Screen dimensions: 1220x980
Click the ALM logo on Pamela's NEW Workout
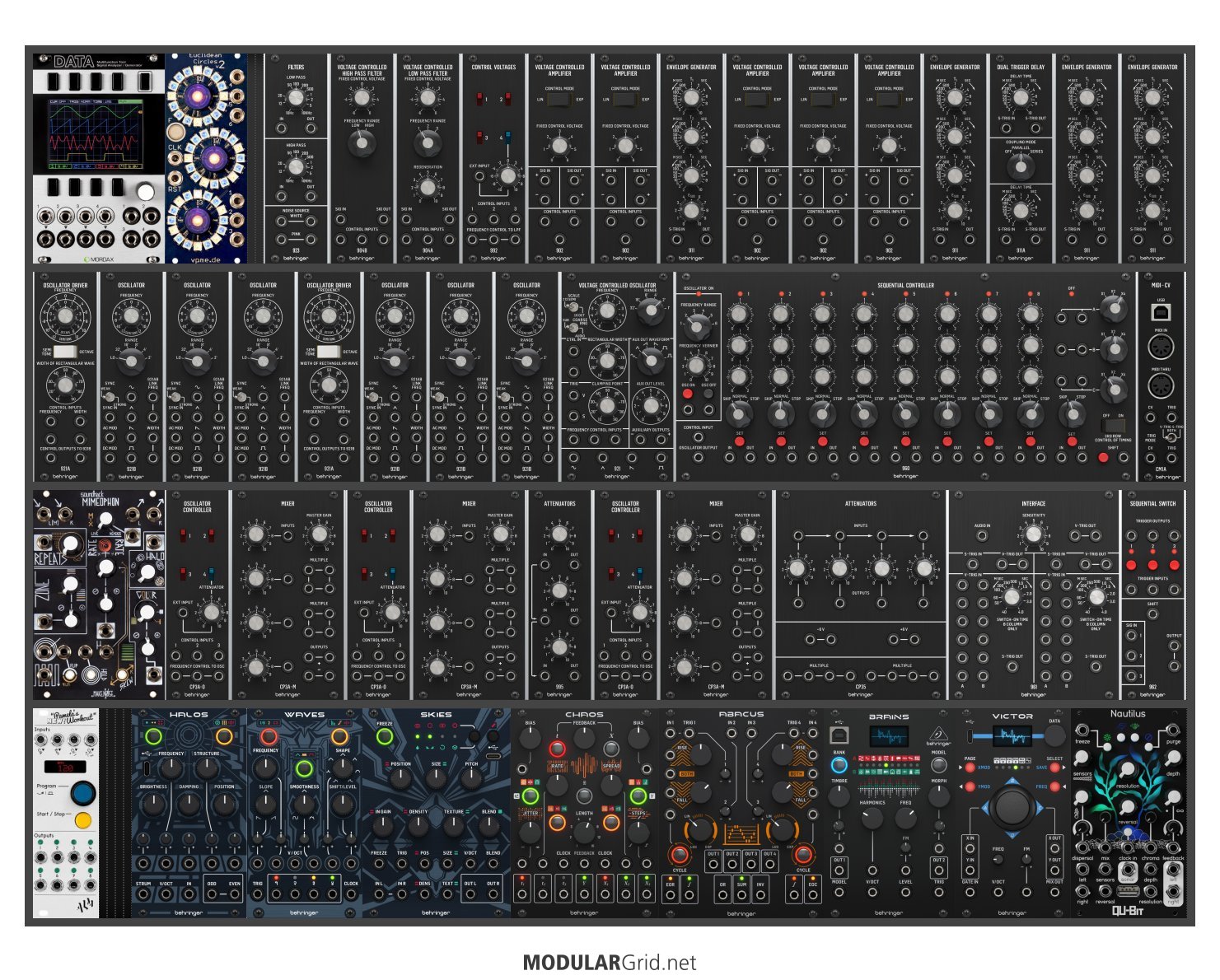pyautogui.click(x=86, y=907)
